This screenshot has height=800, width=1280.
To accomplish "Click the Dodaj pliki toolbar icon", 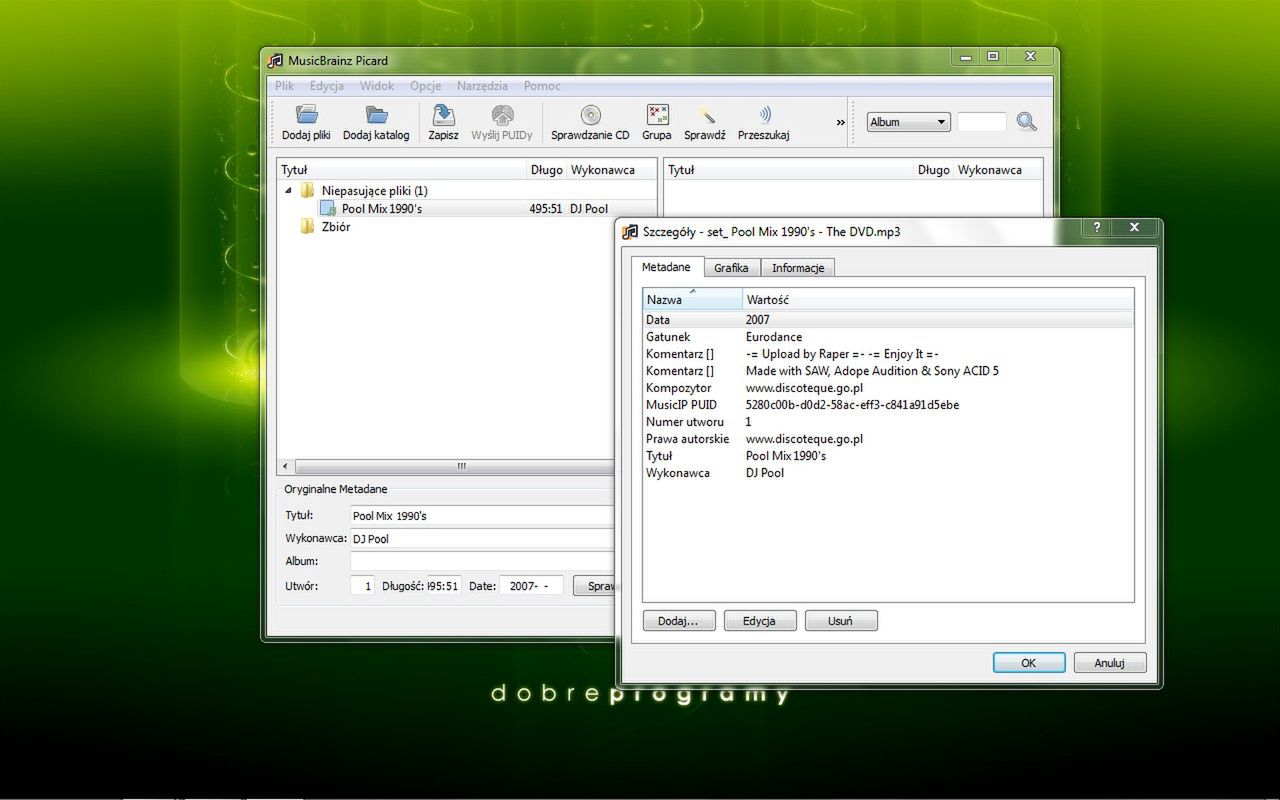I will [x=306, y=115].
